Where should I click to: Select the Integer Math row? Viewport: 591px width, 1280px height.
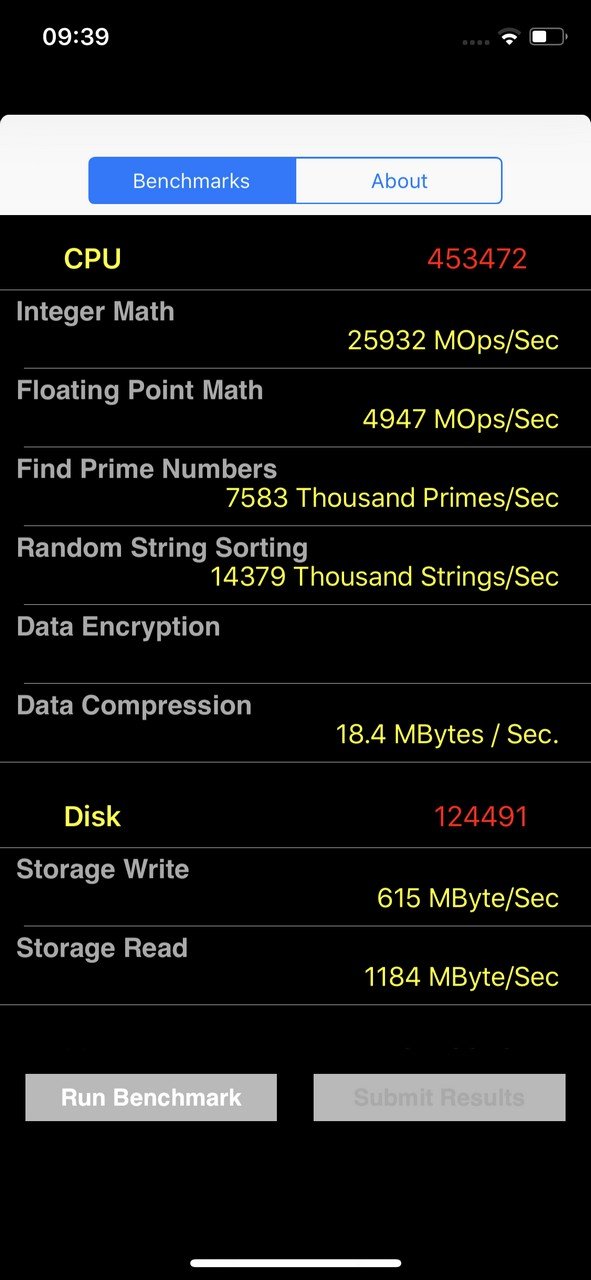tap(295, 330)
